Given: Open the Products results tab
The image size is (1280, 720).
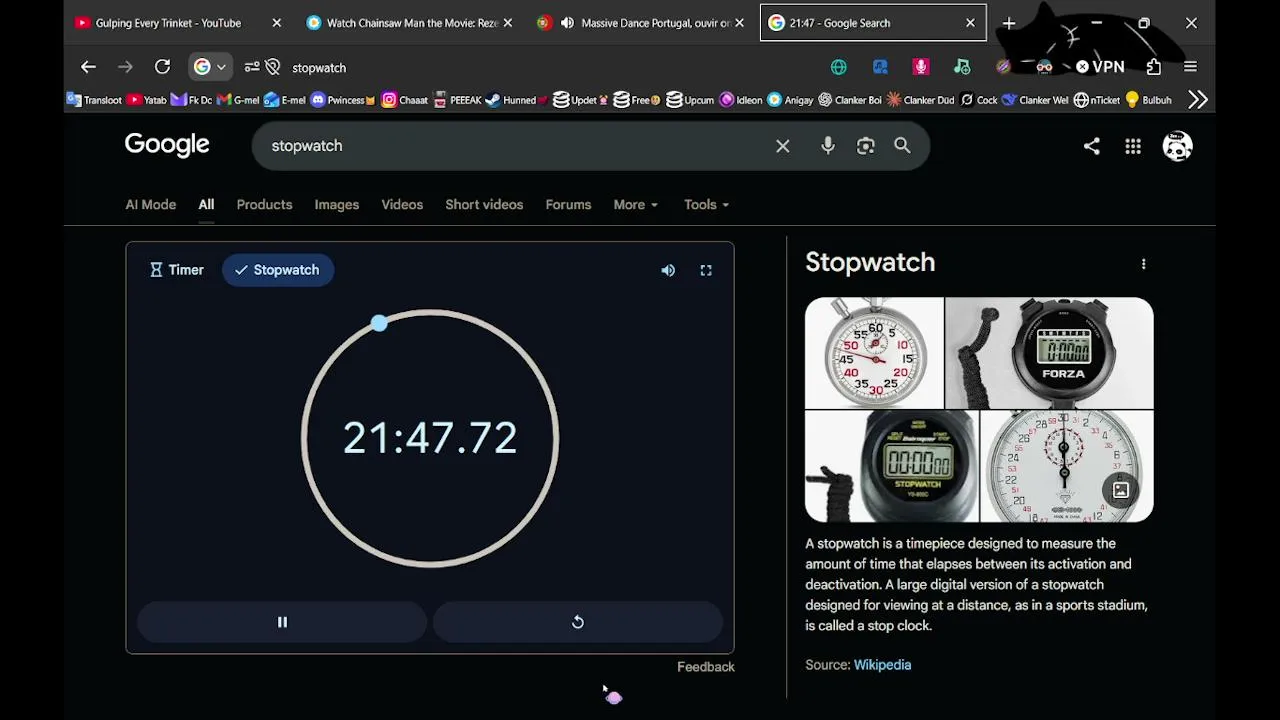Looking at the screenshot, I should coord(264,204).
